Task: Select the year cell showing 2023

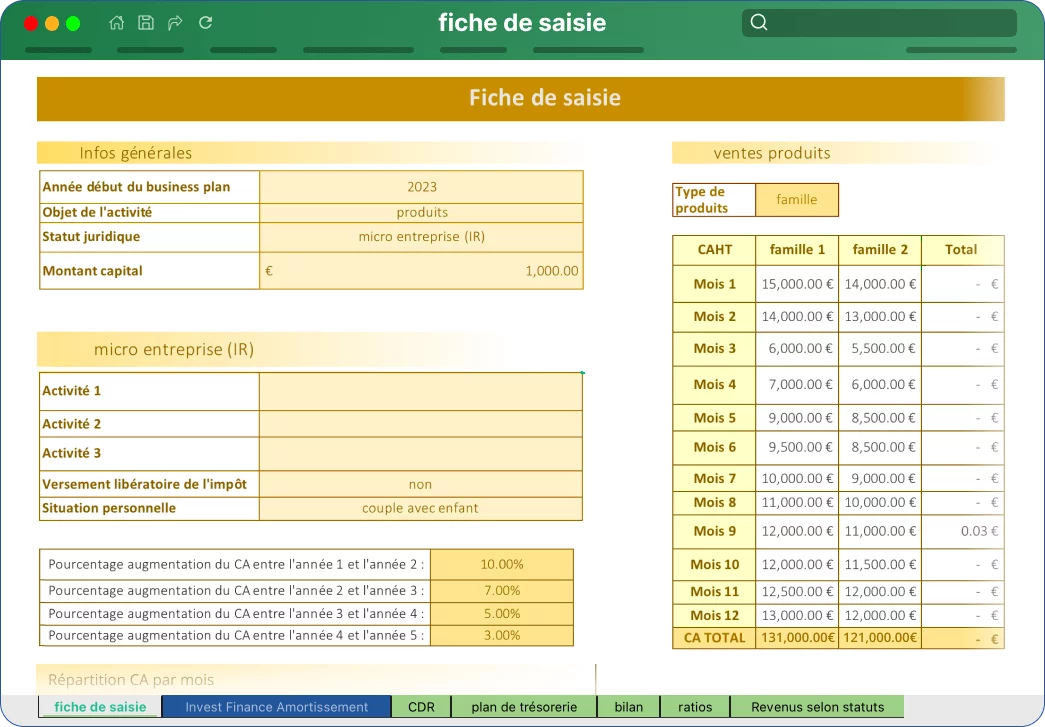Action: click(x=421, y=187)
